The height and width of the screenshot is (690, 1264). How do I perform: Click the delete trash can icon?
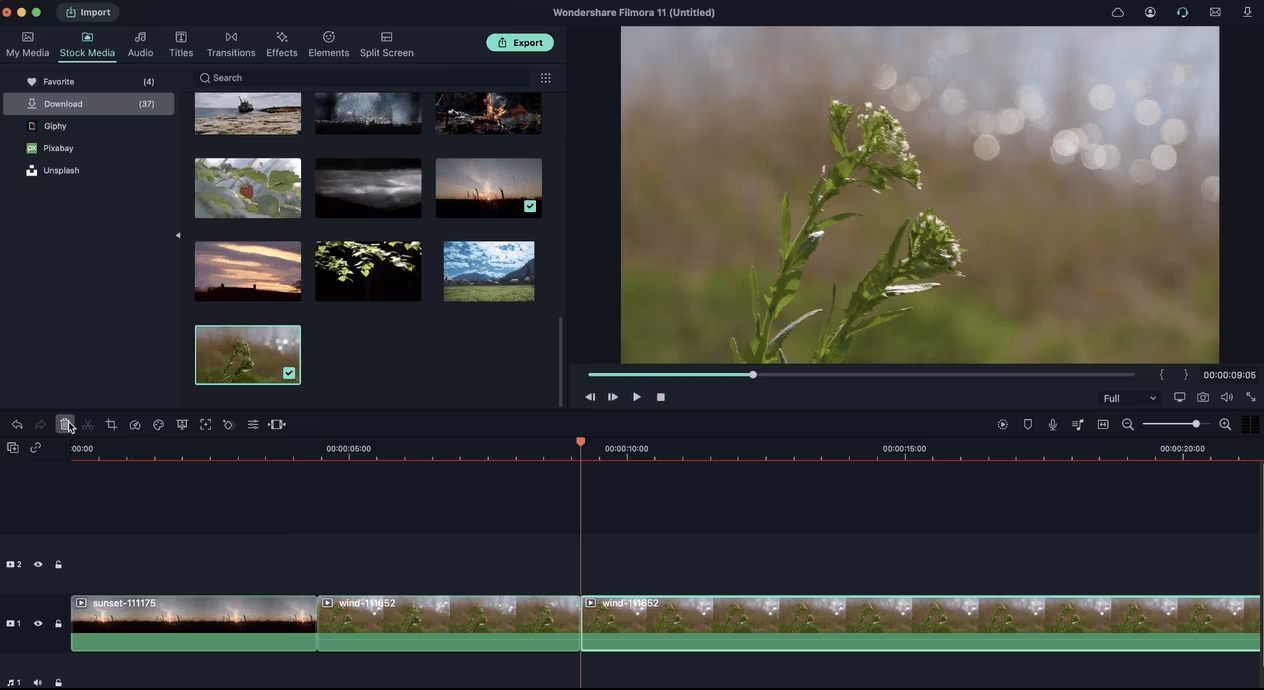pos(65,425)
